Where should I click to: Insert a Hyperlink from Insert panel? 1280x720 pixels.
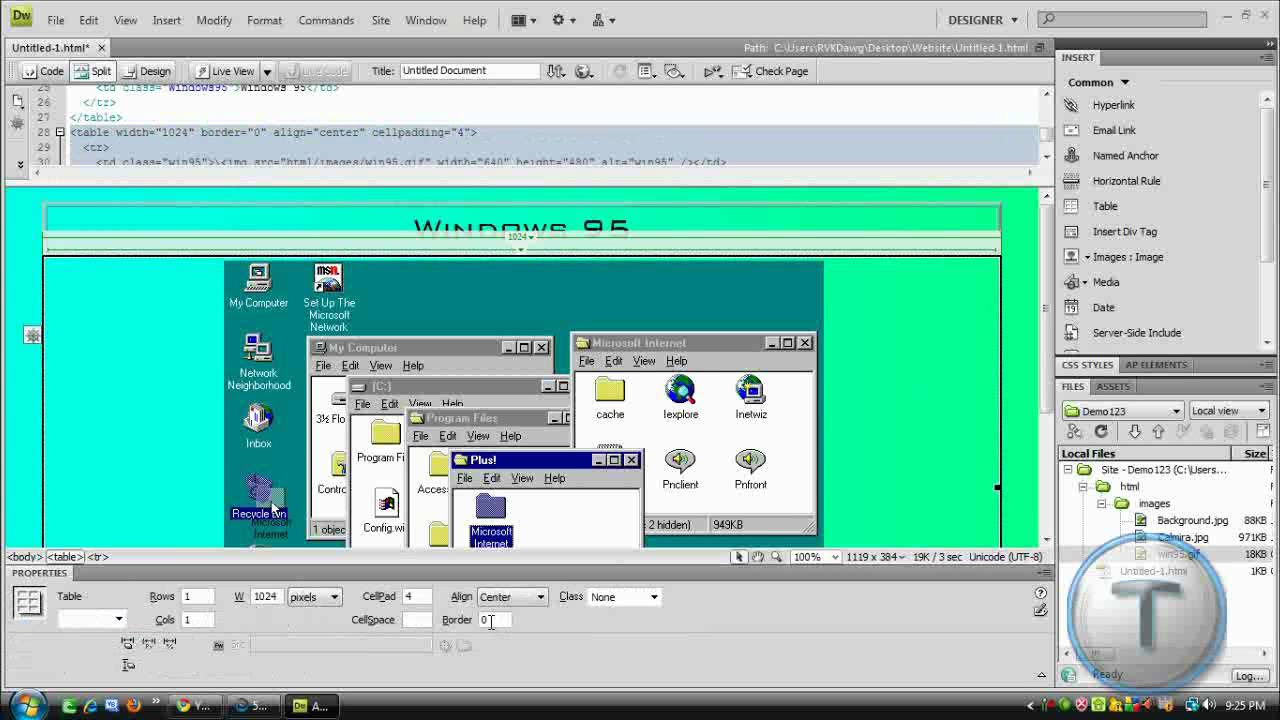point(1113,105)
